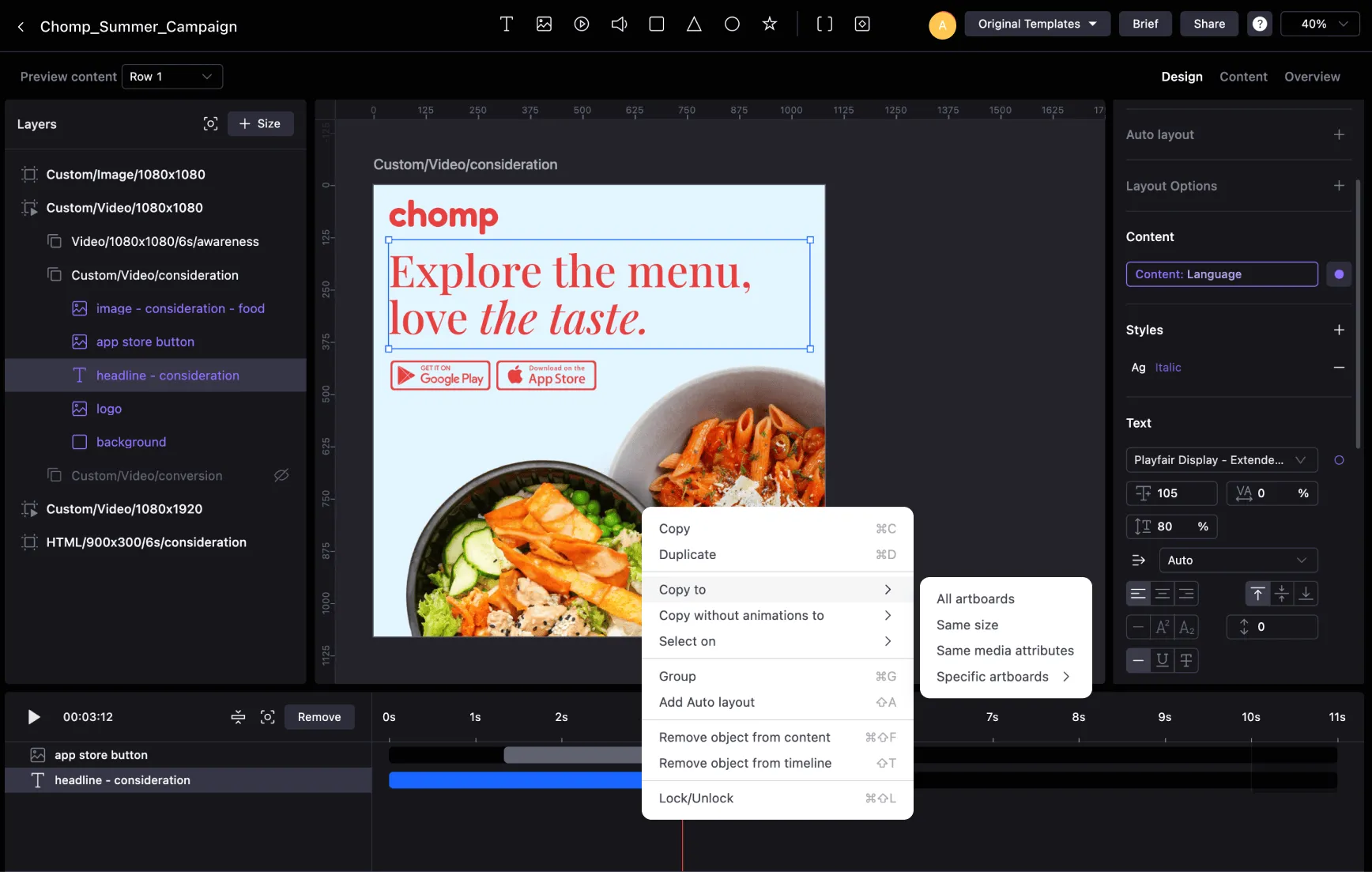Open Original Templates dropdown
Viewport: 1372px width, 872px height.
click(x=1037, y=24)
